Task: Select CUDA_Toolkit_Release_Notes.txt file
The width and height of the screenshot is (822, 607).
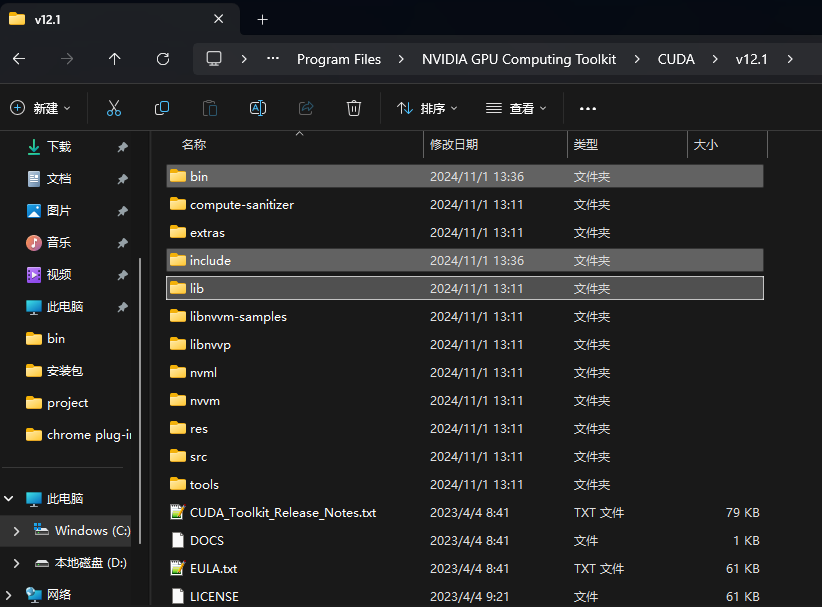Action: click(x=465, y=513)
